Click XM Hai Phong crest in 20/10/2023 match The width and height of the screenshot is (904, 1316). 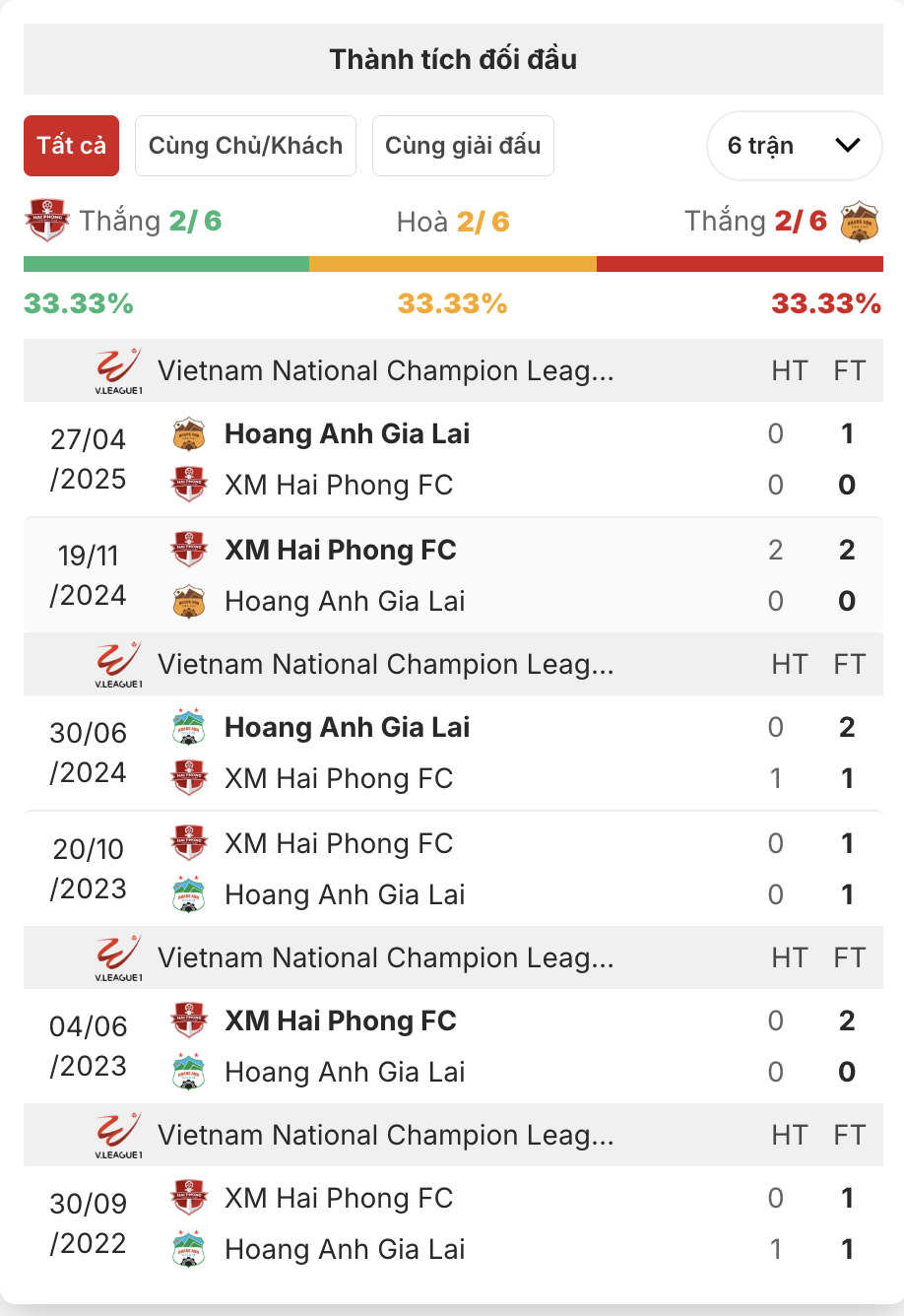click(x=188, y=843)
